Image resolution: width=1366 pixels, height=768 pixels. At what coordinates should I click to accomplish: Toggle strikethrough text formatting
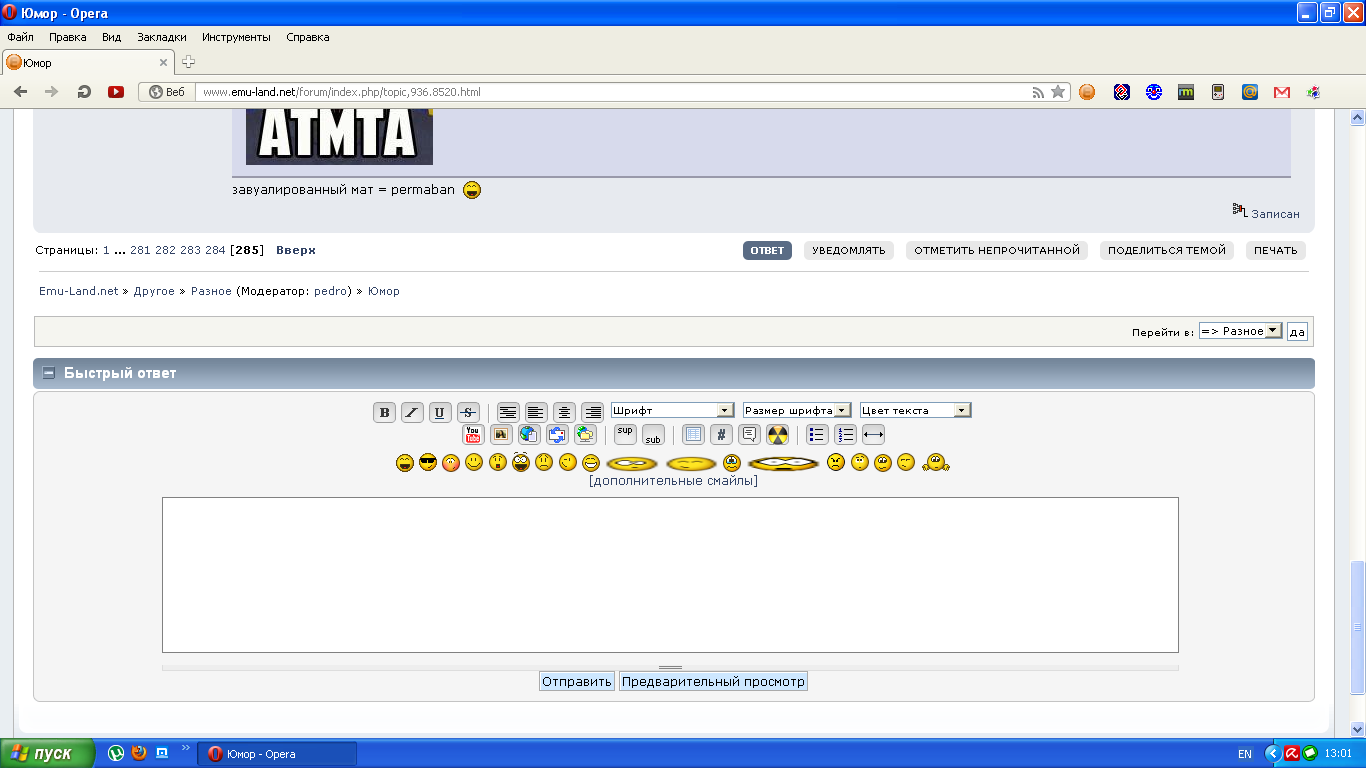coord(468,412)
